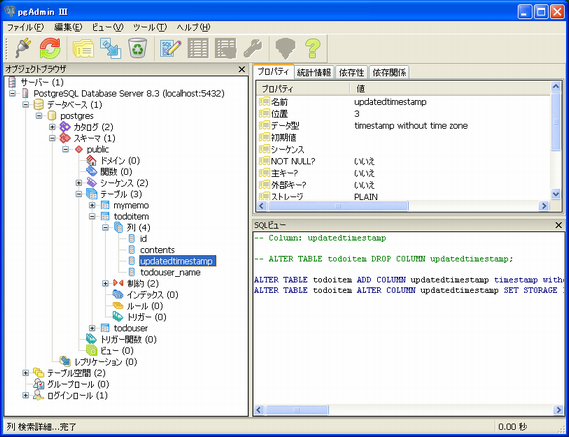Select the todouser_name column
This screenshot has width=569, height=437.
coord(170,272)
